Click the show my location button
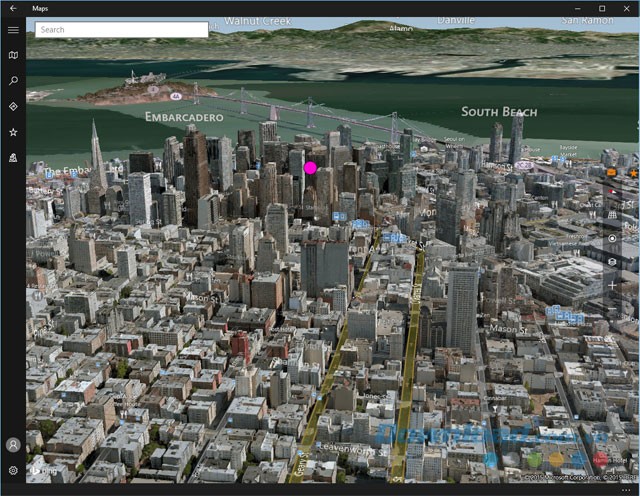The image size is (640, 496). [612, 239]
